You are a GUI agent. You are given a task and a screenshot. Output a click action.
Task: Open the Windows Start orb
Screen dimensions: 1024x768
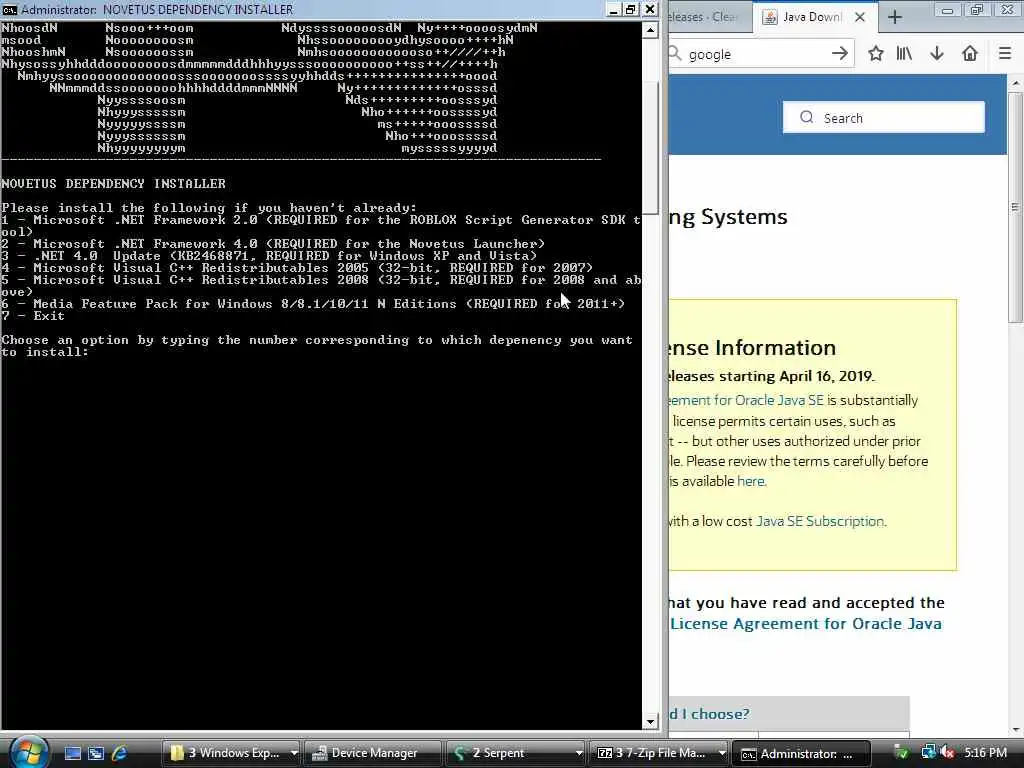click(x=28, y=752)
